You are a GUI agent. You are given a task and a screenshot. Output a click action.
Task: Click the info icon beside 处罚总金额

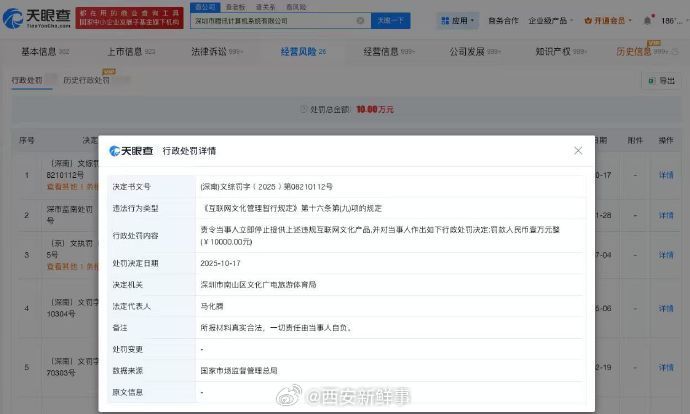coord(303,109)
